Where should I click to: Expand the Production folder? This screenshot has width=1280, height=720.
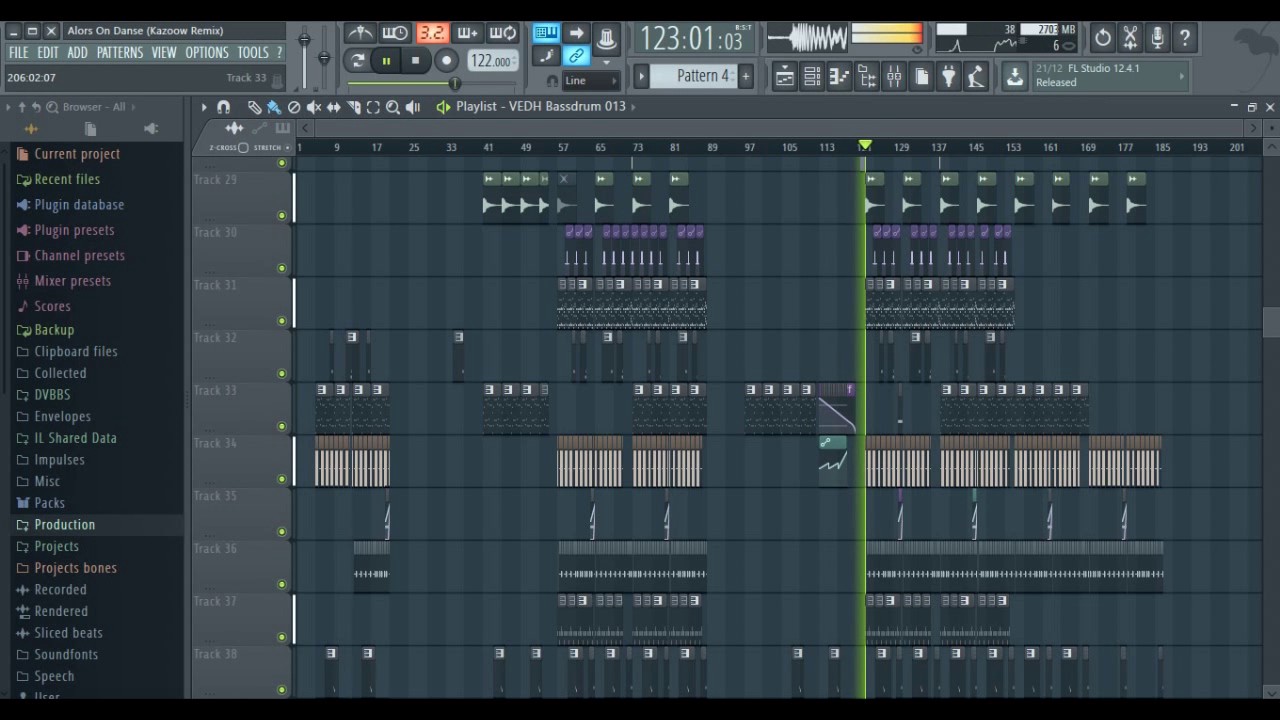tap(65, 525)
